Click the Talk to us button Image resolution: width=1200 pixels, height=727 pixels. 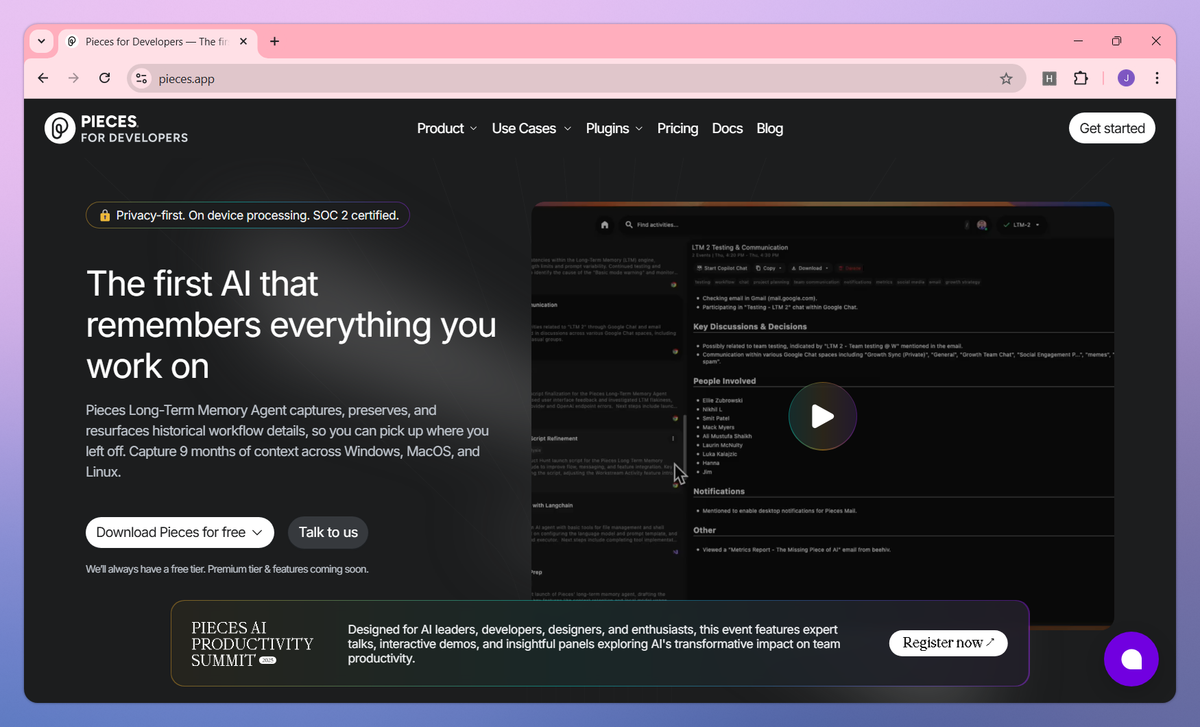tap(328, 532)
